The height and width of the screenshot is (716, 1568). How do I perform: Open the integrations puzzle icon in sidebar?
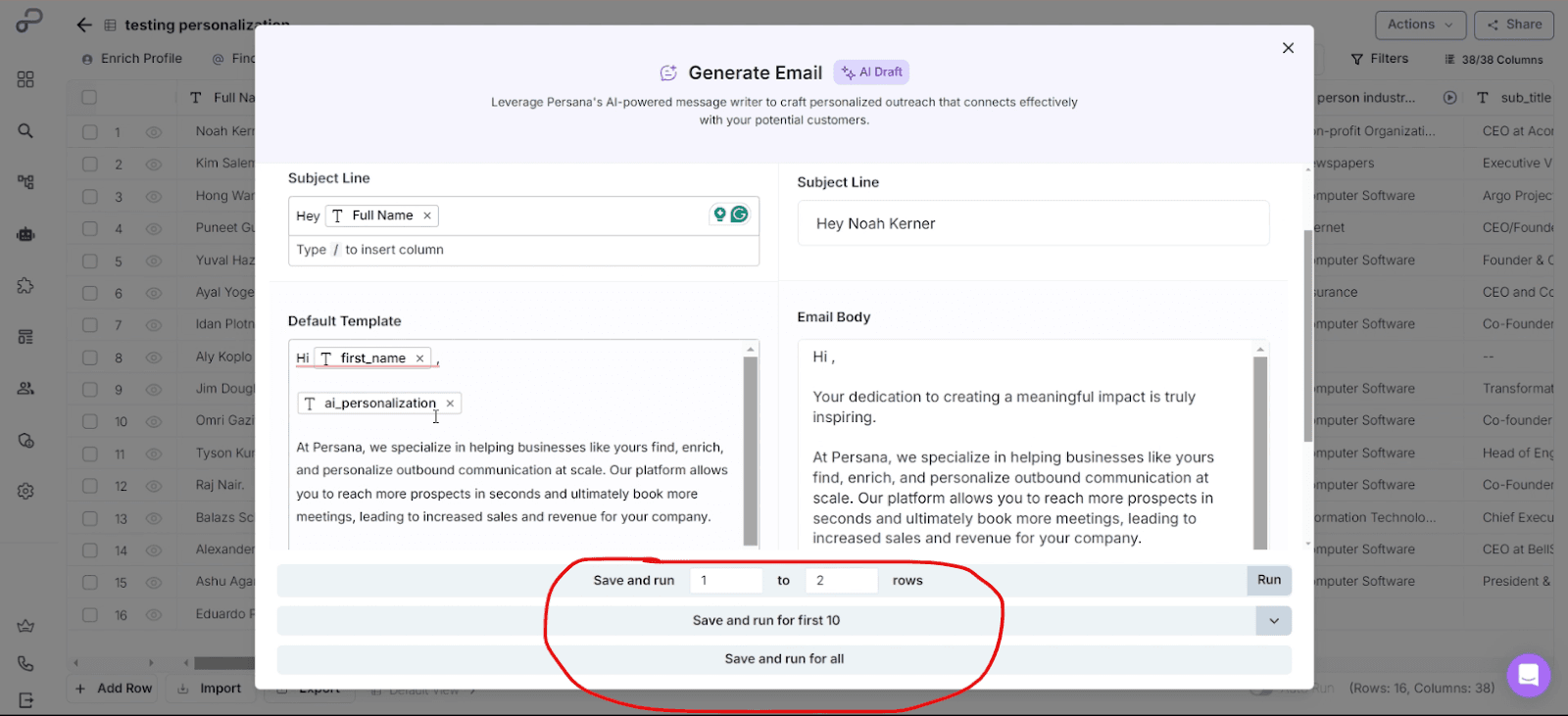click(x=25, y=286)
